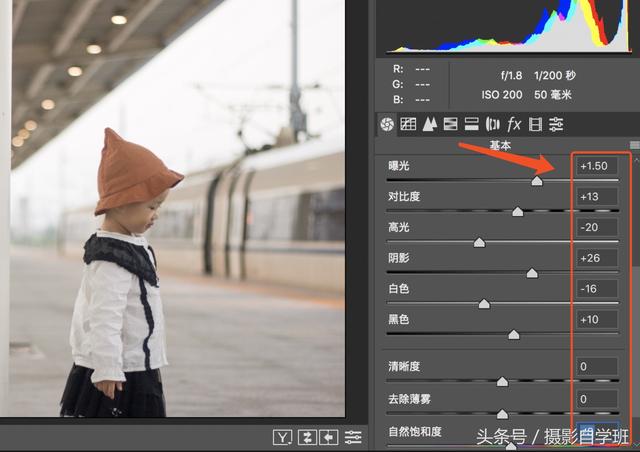Click the 对比度 label

pos(404,196)
